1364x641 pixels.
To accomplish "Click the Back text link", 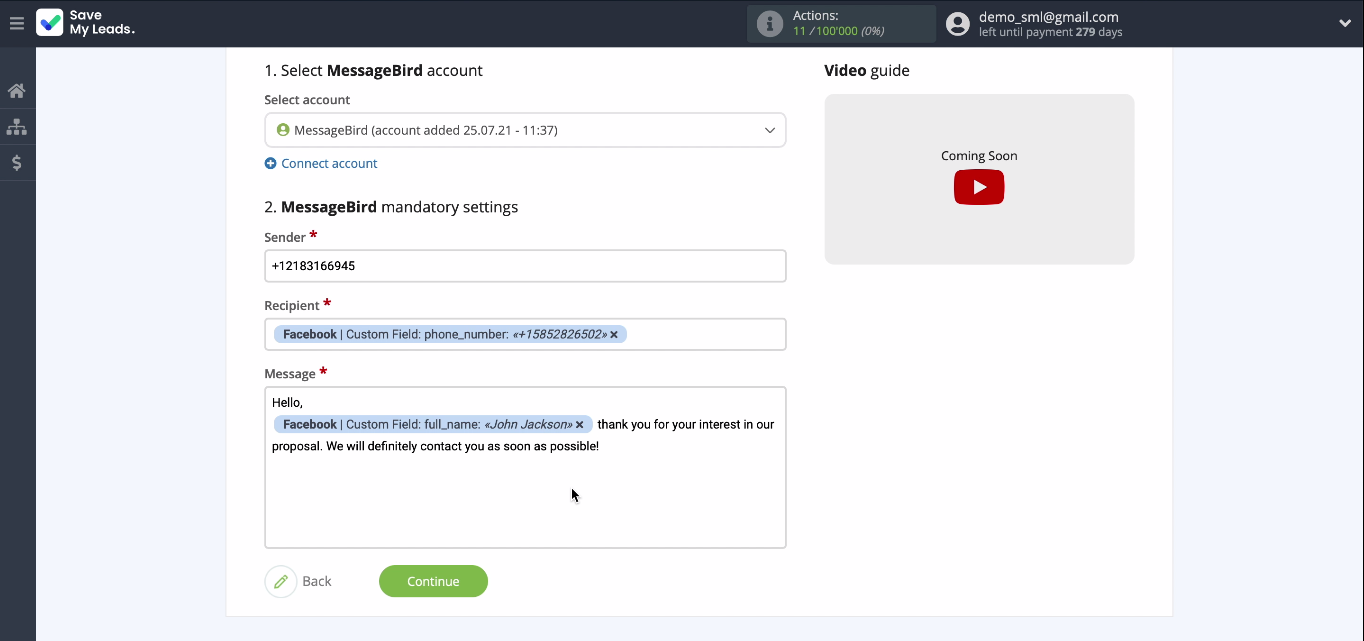I will [x=317, y=581].
